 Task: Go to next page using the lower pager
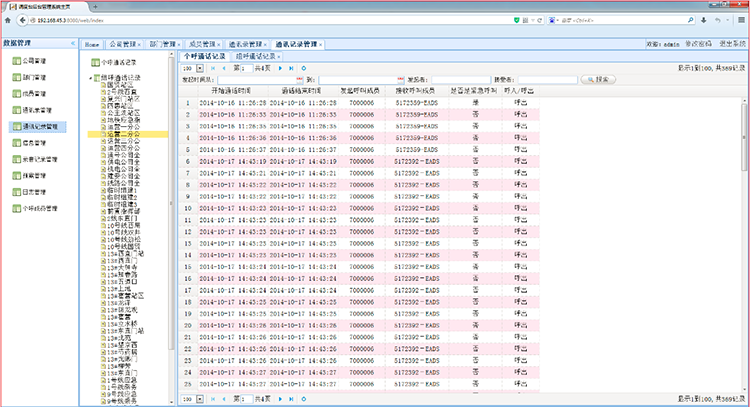tap(280, 399)
